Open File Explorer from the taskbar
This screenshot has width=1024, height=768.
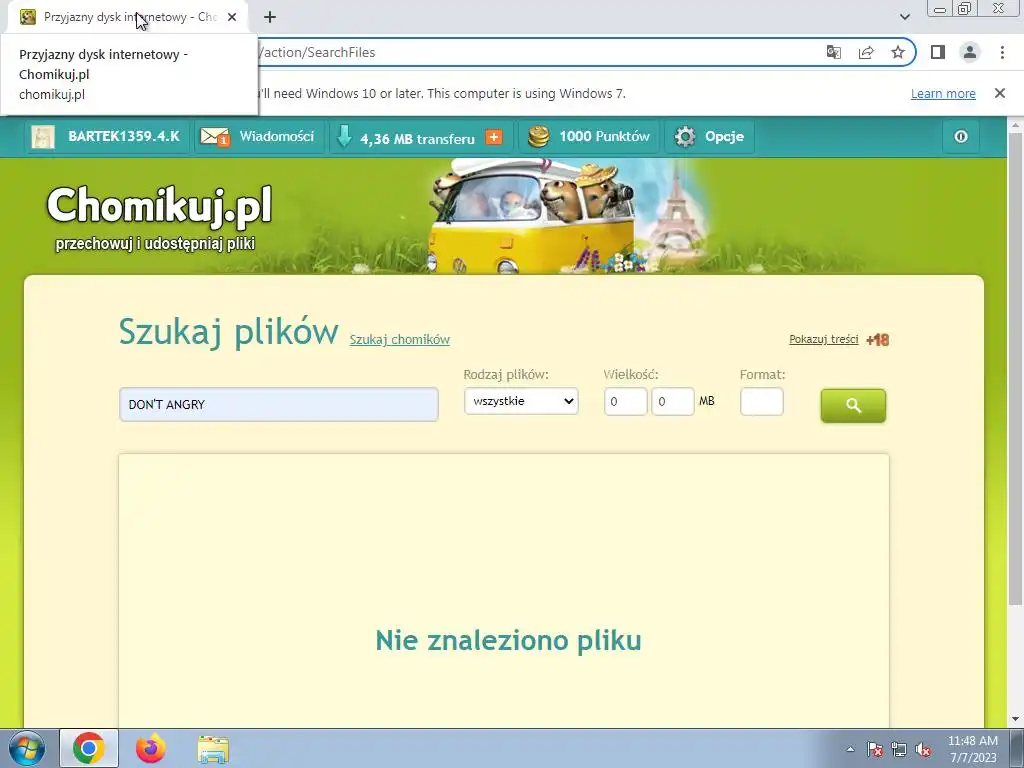tap(213, 749)
